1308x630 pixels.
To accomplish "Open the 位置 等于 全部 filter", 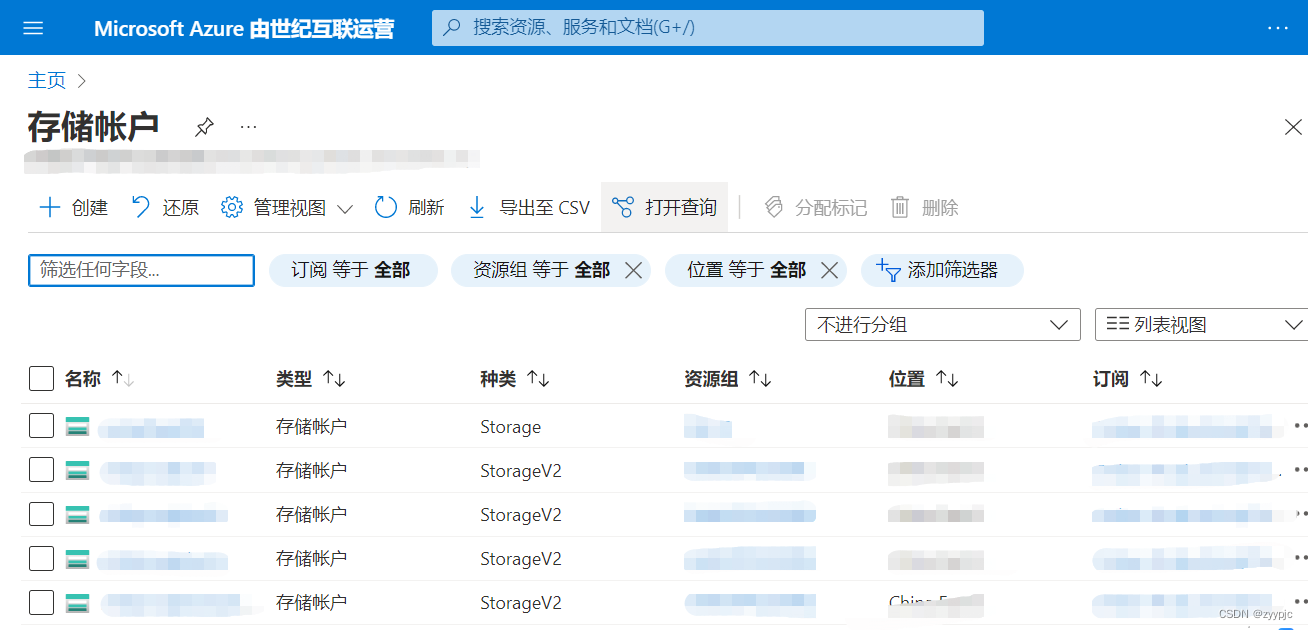I will click(746, 270).
